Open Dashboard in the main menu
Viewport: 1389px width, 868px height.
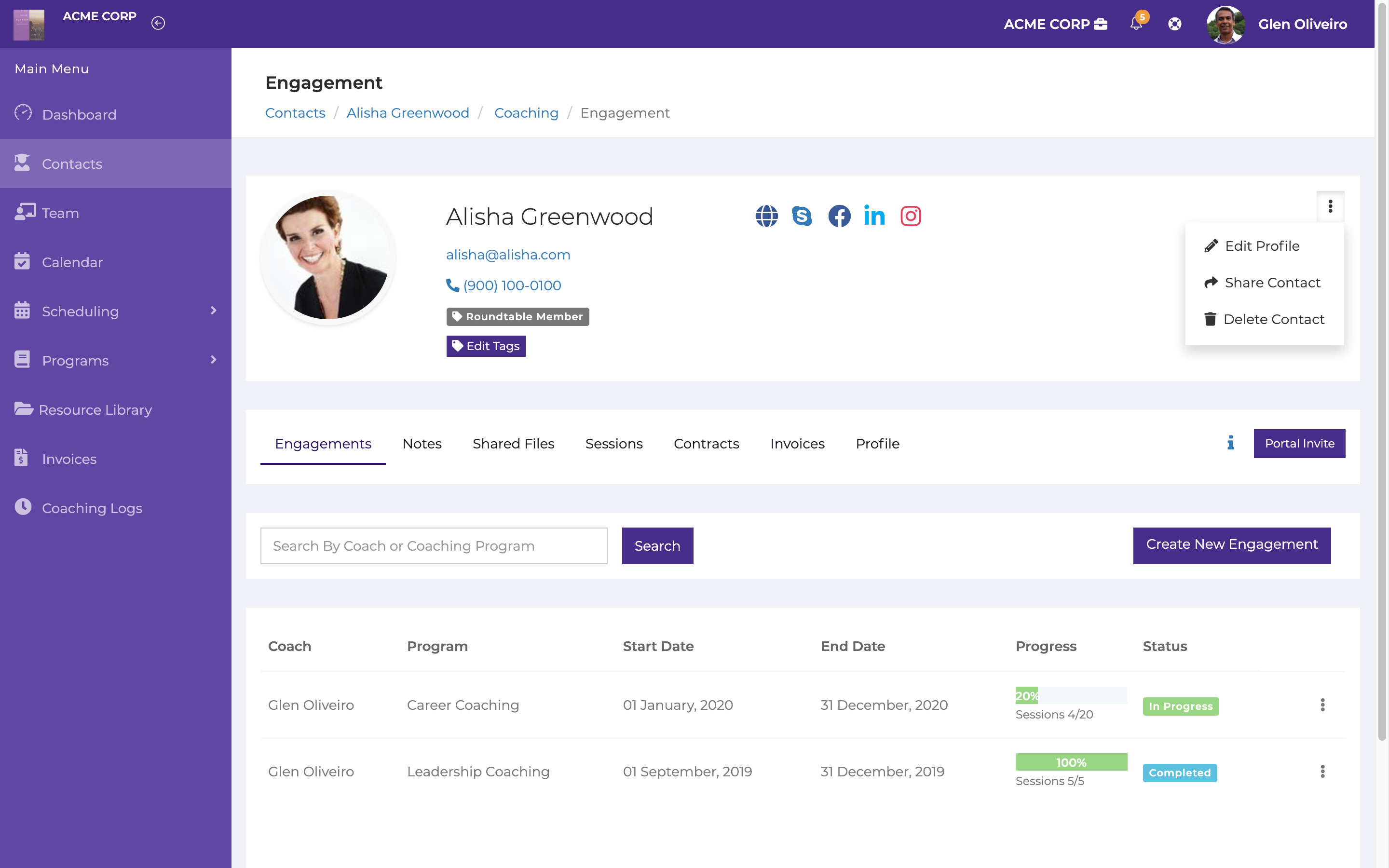(115, 114)
